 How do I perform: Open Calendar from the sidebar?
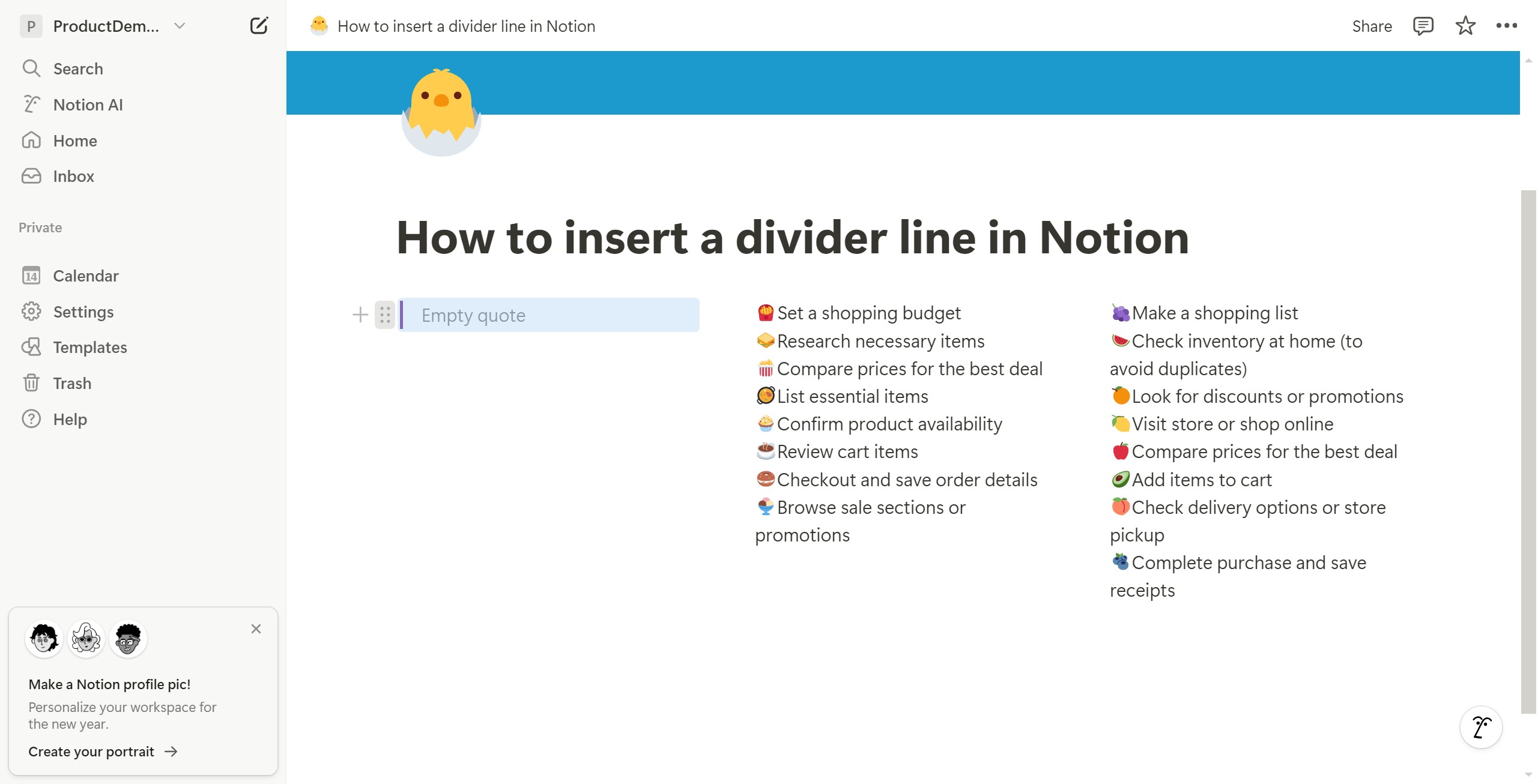(86, 276)
